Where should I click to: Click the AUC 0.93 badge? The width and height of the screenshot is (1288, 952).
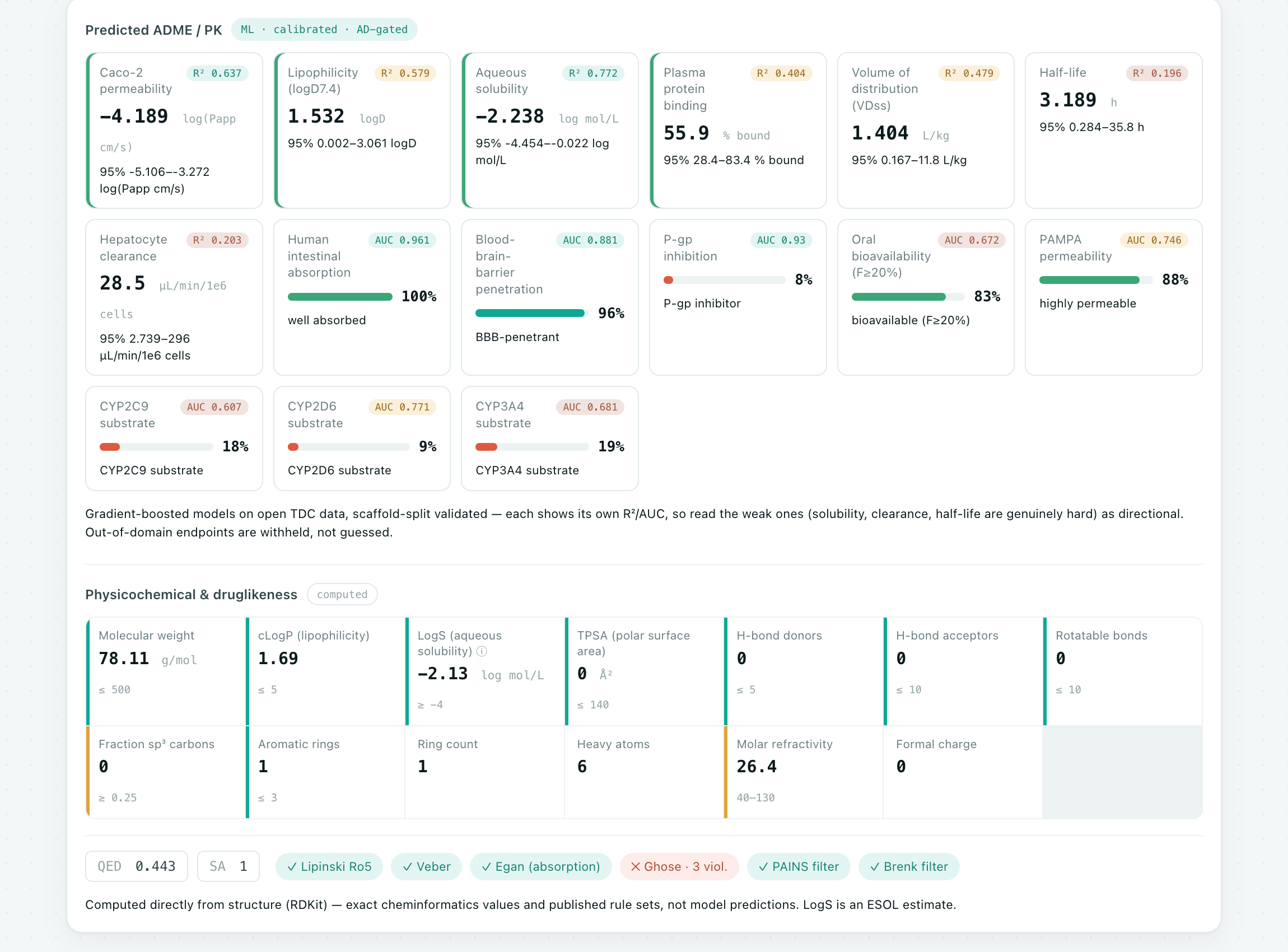(x=781, y=240)
